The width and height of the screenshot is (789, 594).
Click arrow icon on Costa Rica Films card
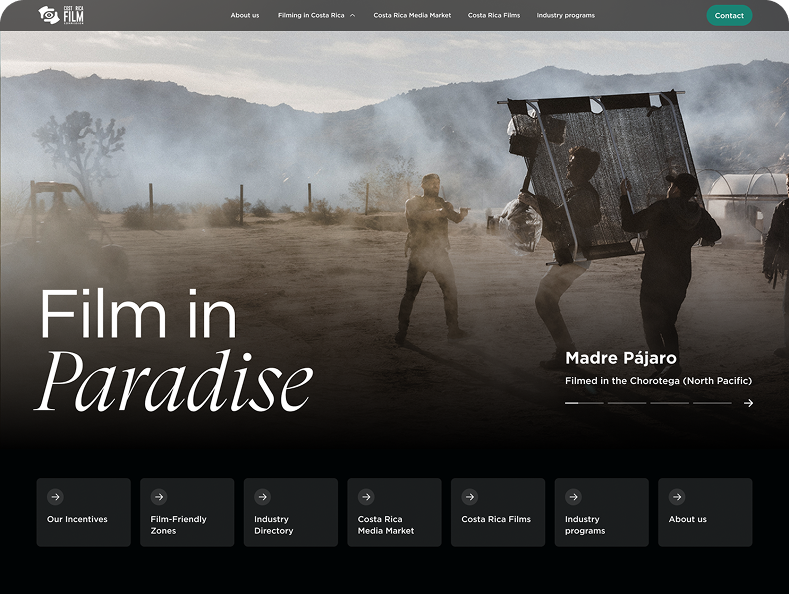(470, 497)
